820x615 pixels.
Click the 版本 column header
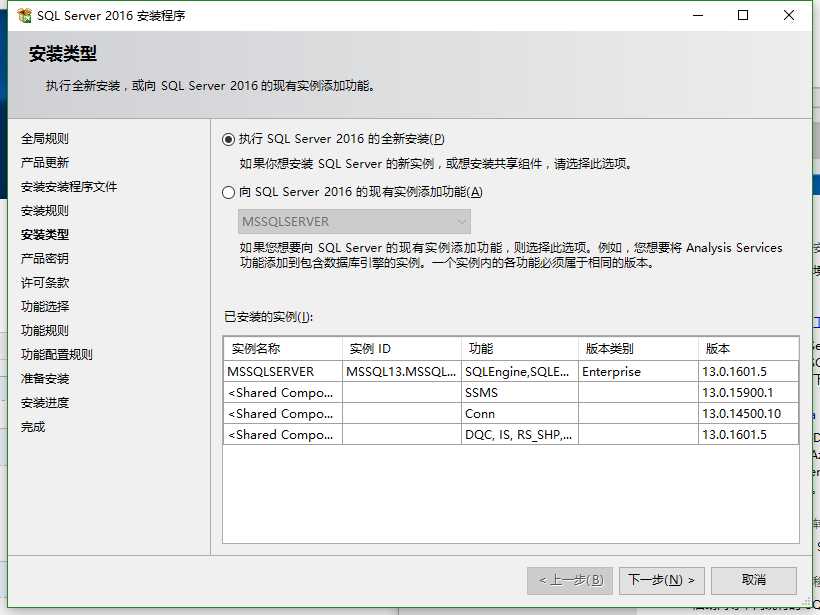tap(748, 349)
